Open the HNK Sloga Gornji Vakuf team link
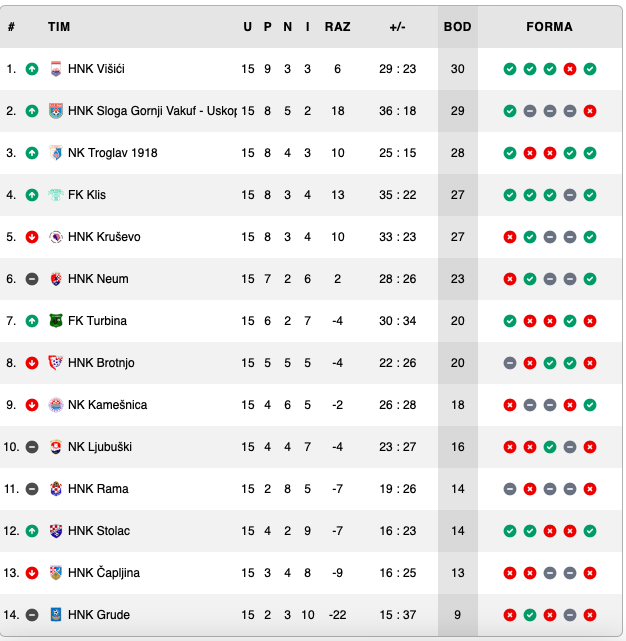 point(152,111)
